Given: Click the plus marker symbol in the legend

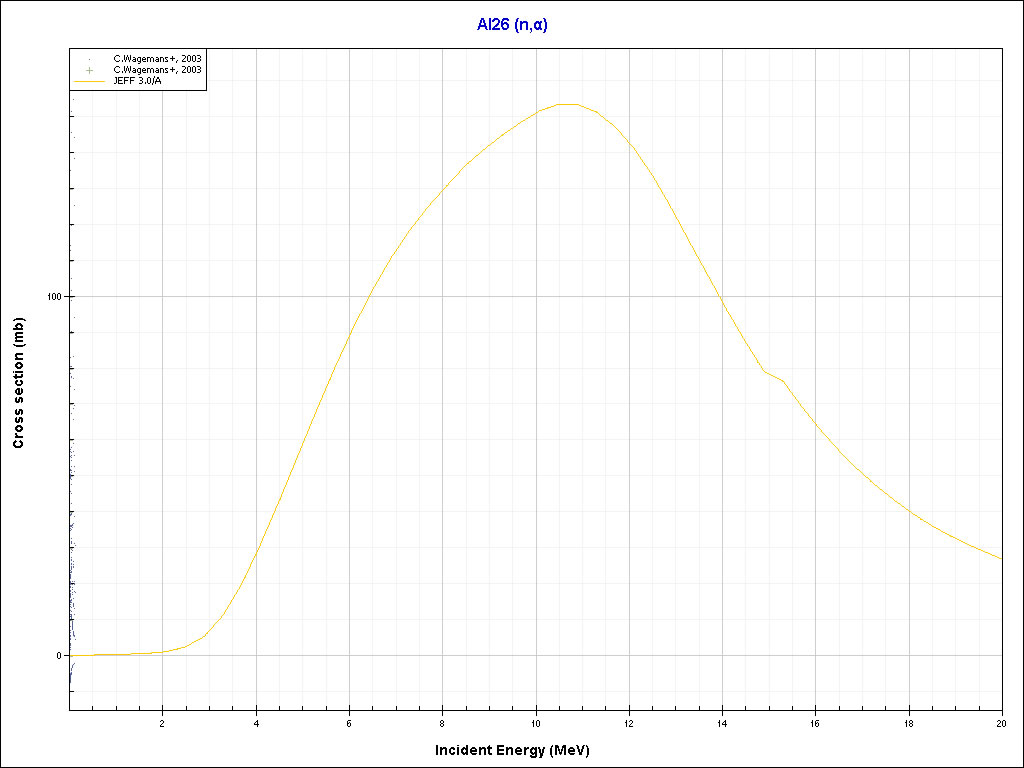Looking at the screenshot, I should (90, 70).
